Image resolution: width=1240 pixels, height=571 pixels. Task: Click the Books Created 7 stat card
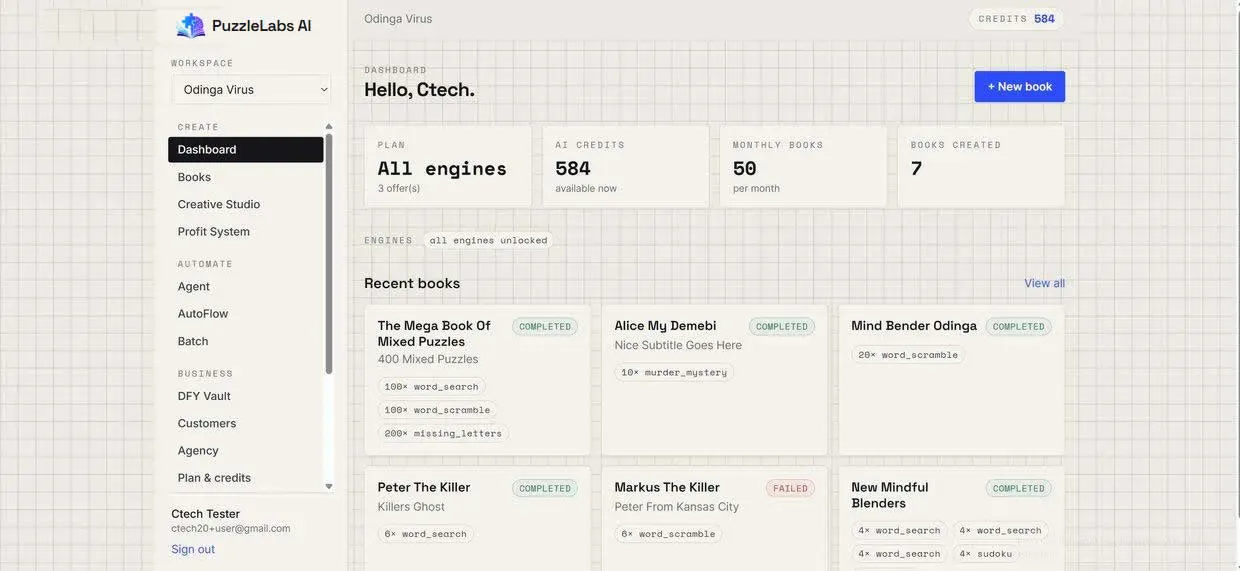click(981, 166)
